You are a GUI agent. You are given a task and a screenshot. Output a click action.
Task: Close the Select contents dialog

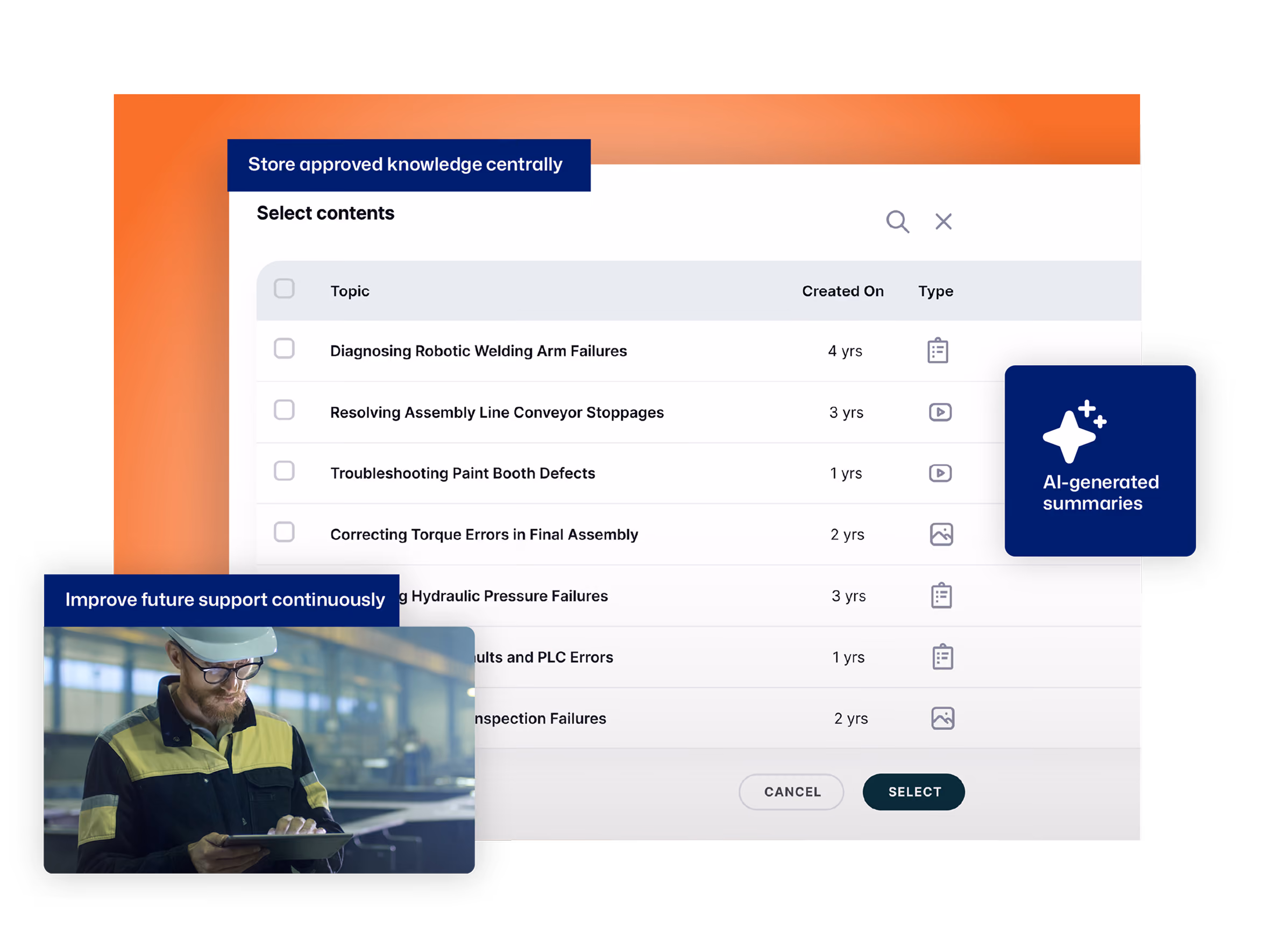point(943,222)
